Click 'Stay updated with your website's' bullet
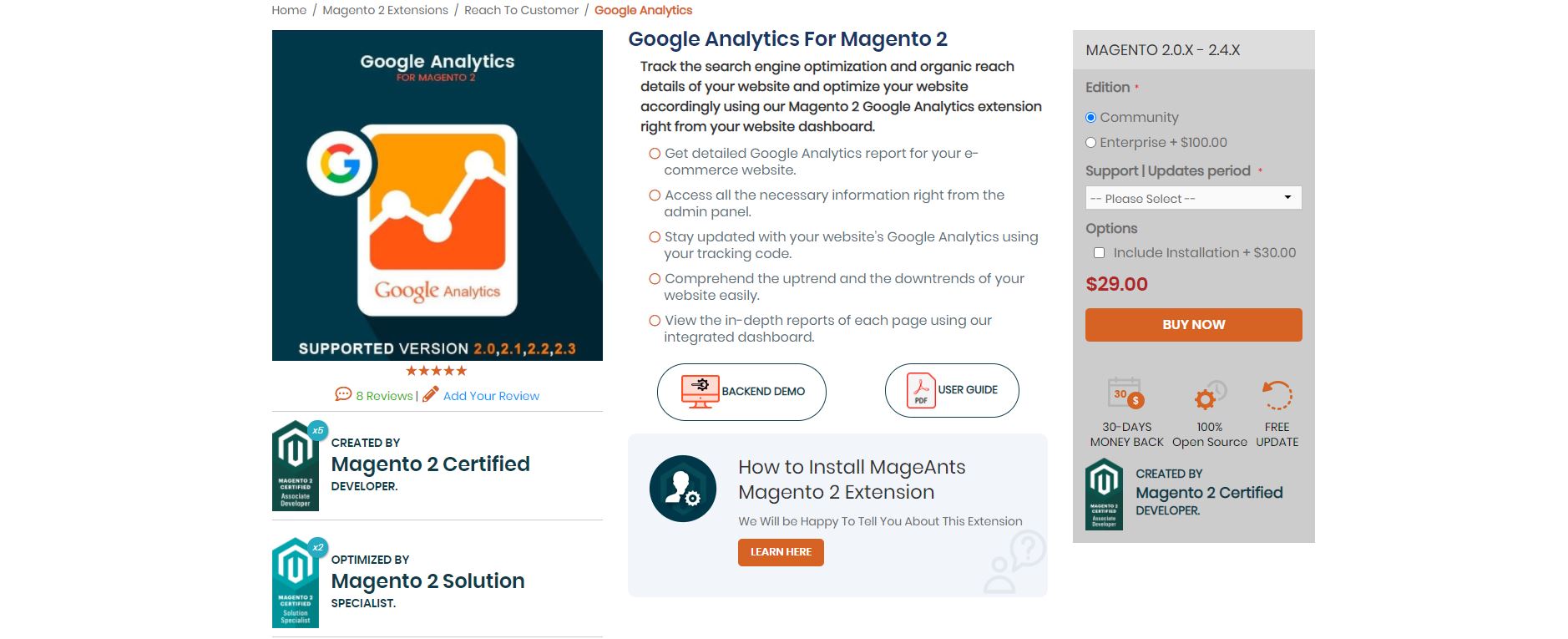1568x639 pixels. coord(851,245)
